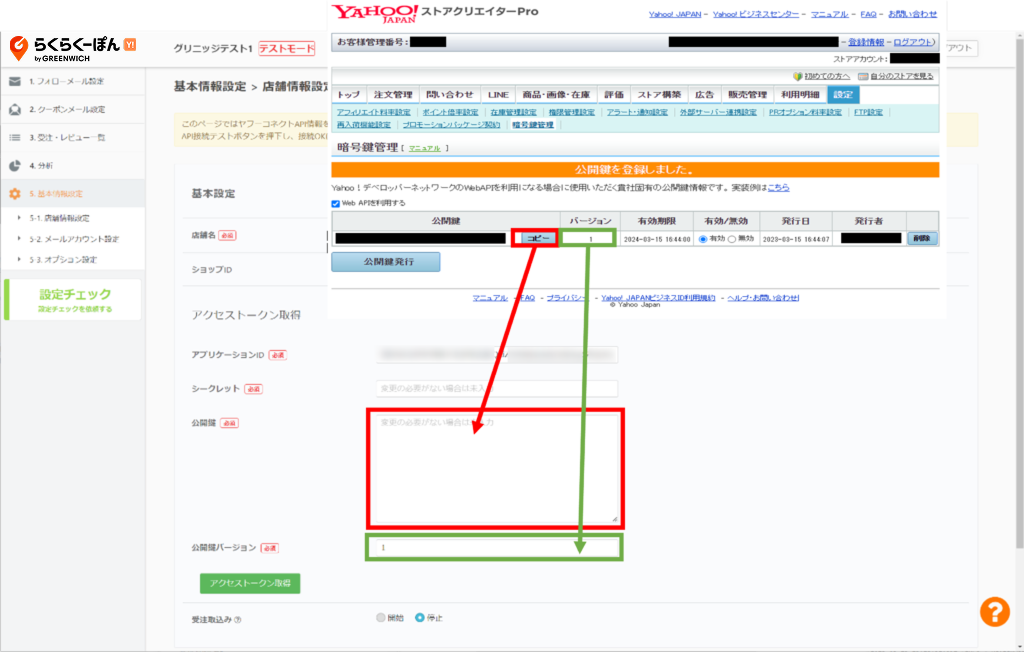Select the 無効 radio button

[x=731, y=239]
